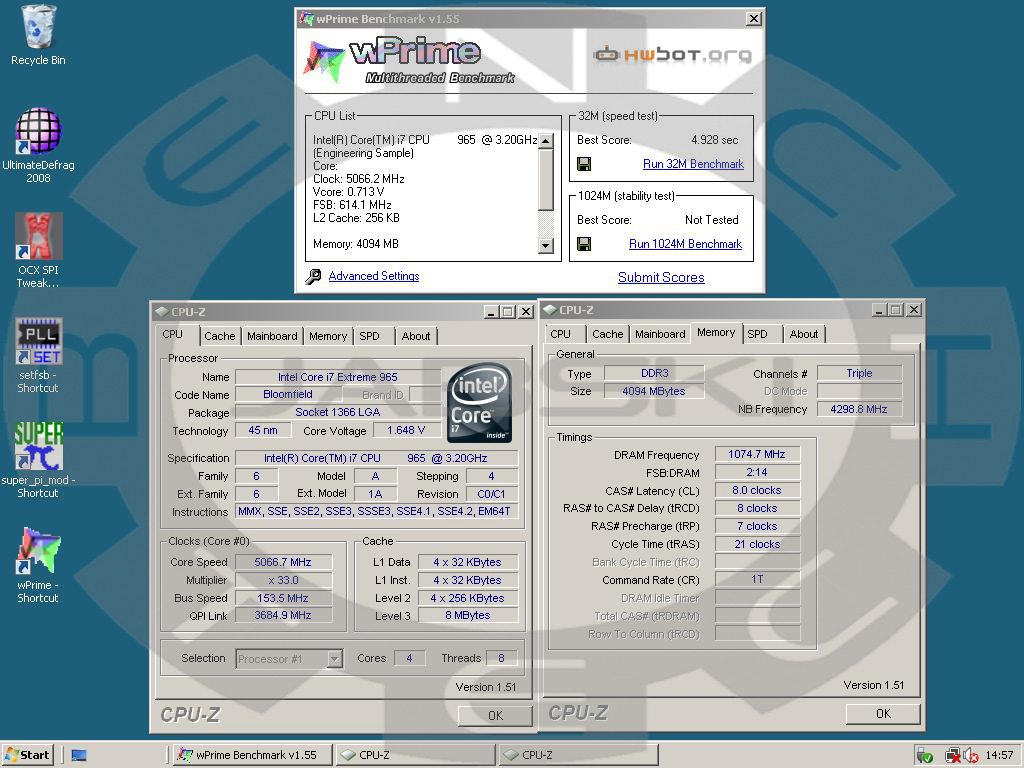Switch to Mainboard tab in left CPU-Z

pyautogui.click(x=272, y=336)
